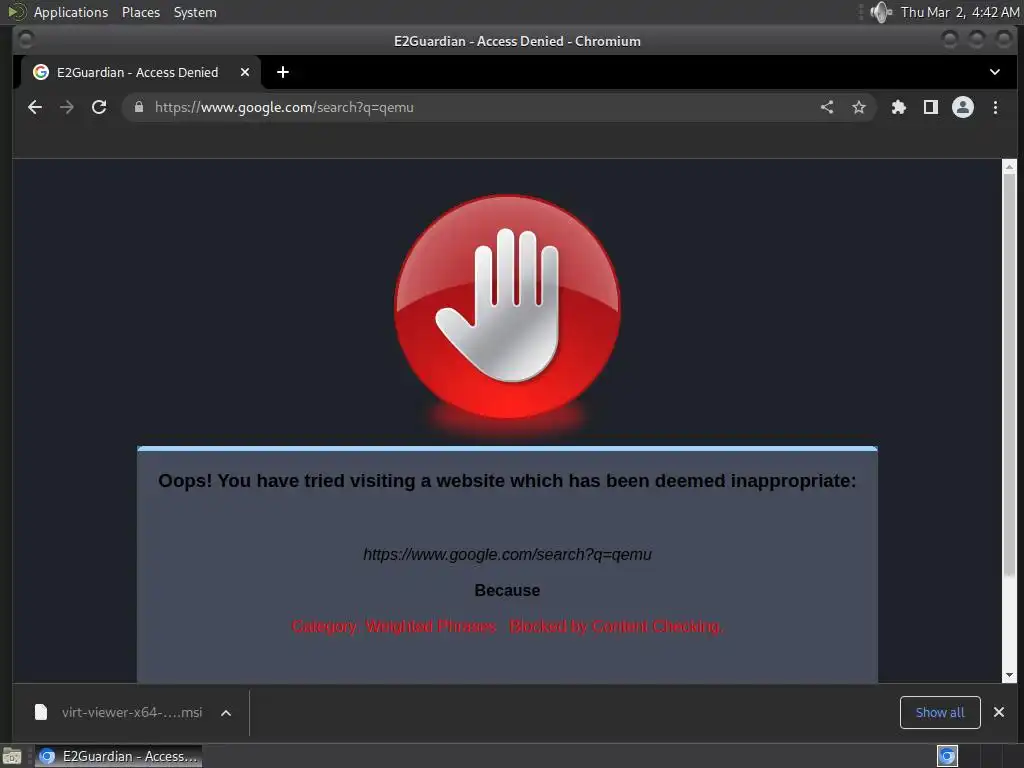Go back to the previous page
1024x768 pixels.
[35, 107]
